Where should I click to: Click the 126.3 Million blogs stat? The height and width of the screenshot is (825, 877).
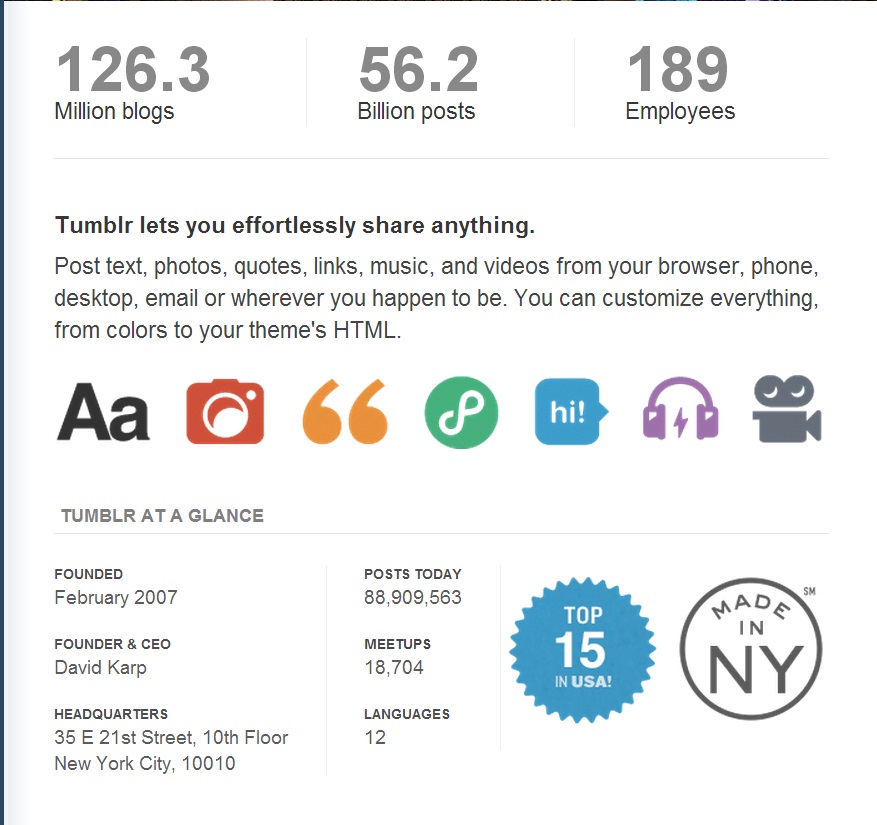[133, 83]
